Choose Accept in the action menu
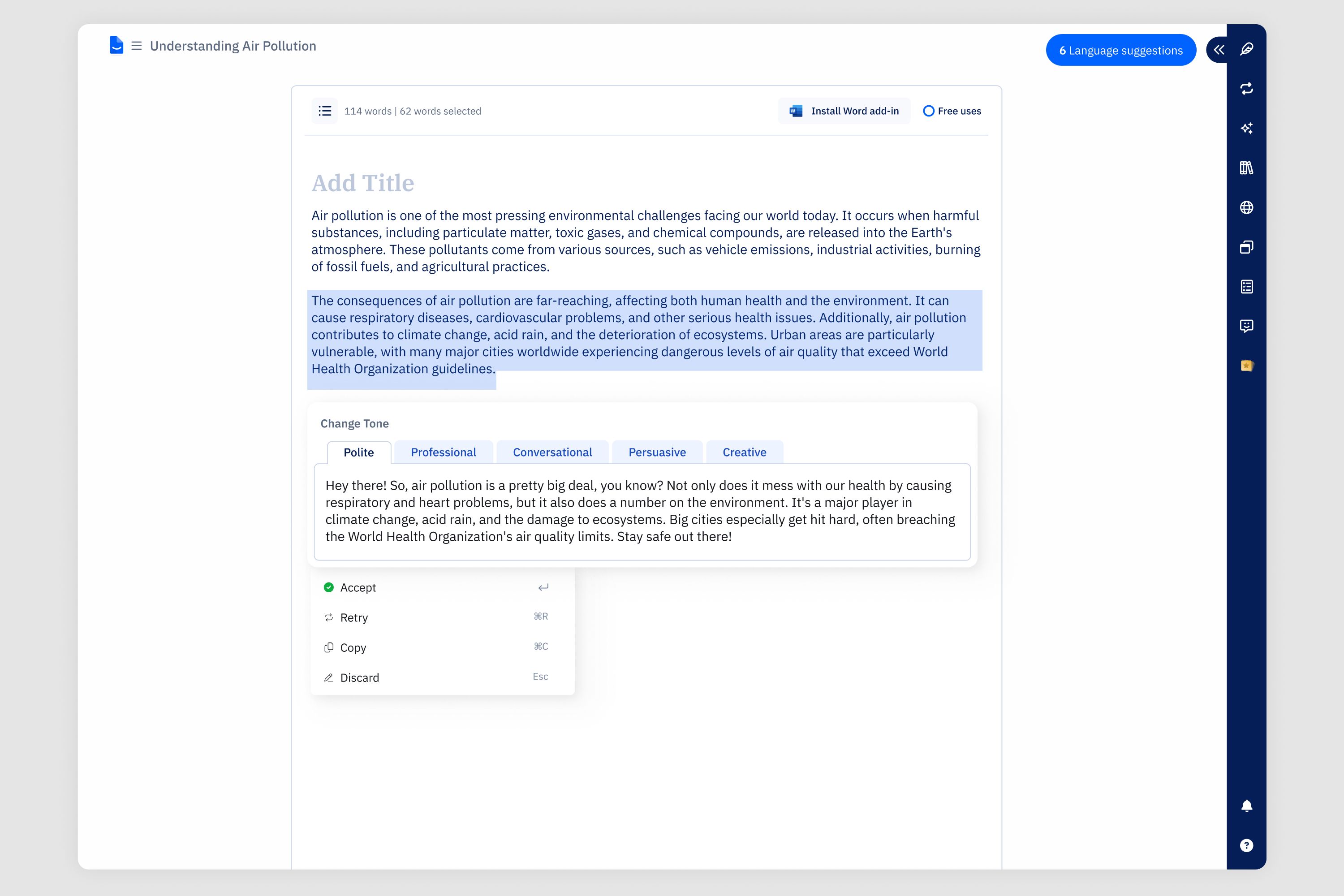Screen dimensions: 1344x896 click(358, 587)
